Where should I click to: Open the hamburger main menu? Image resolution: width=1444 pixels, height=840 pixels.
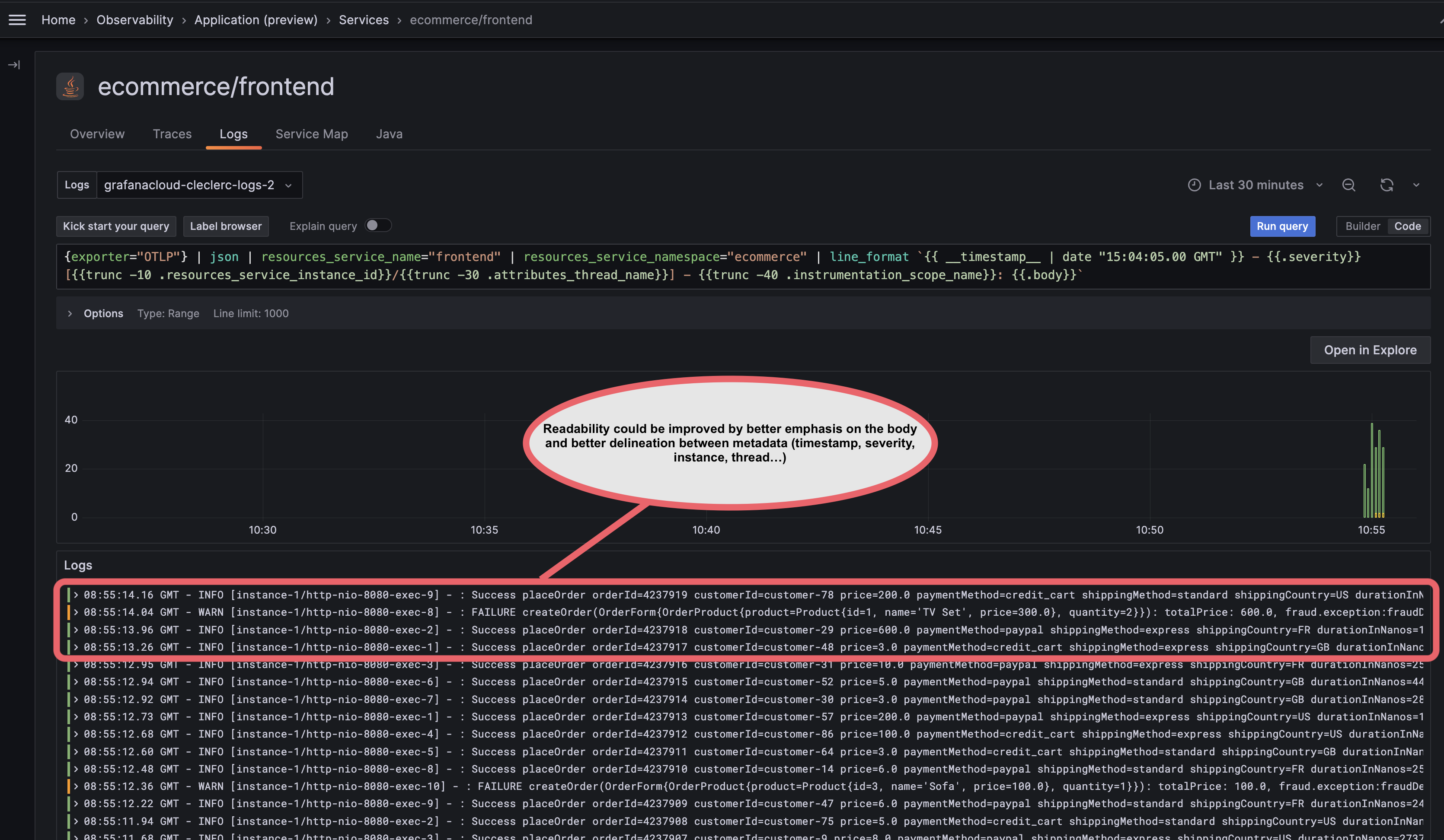pyautogui.click(x=17, y=20)
